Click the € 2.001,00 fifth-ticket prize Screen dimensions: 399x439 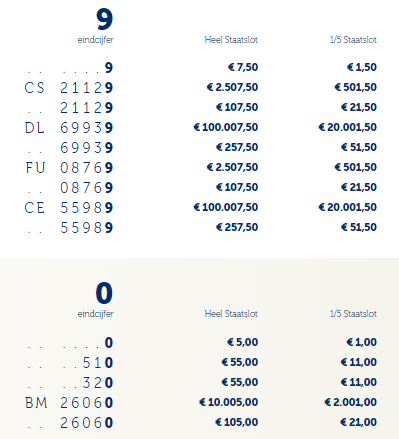(351, 402)
